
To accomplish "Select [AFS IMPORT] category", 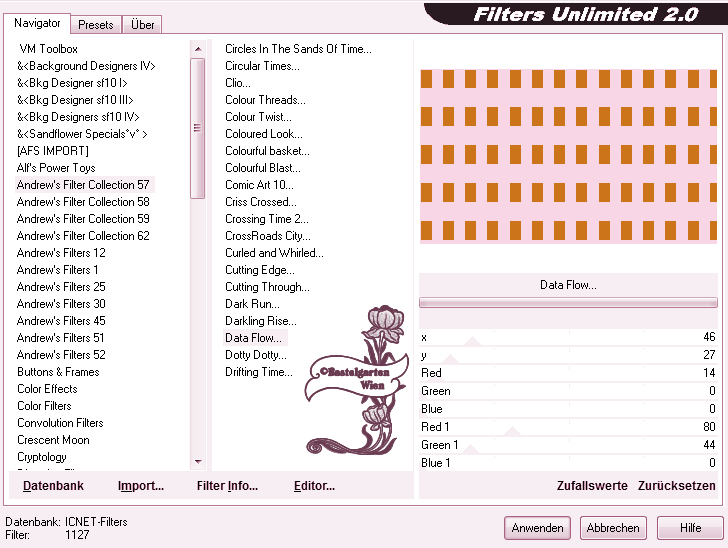I will click(x=52, y=151).
